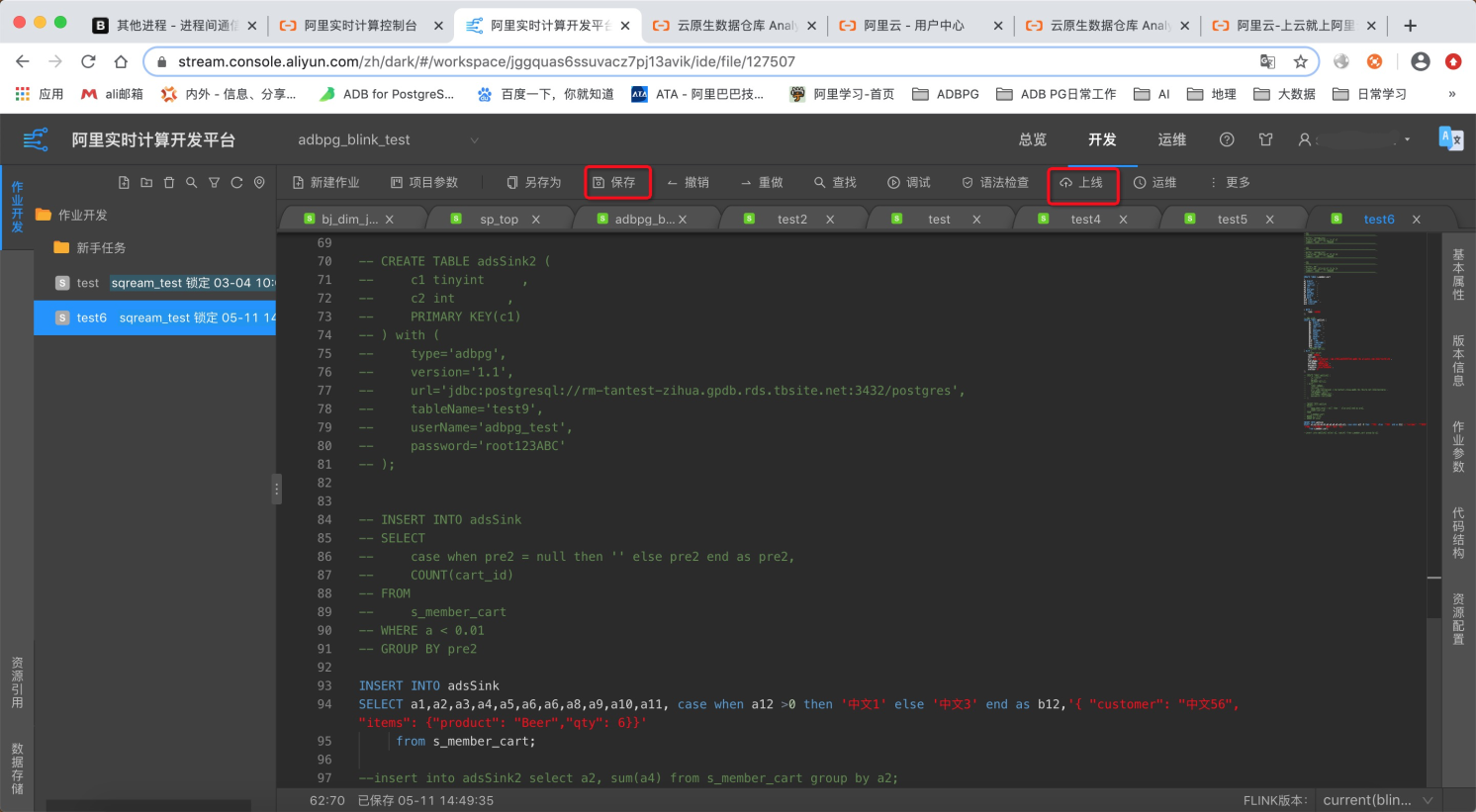Click the locate pin icon above the job tree
This screenshot has width=1476, height=812.
(x=259, y=183)
